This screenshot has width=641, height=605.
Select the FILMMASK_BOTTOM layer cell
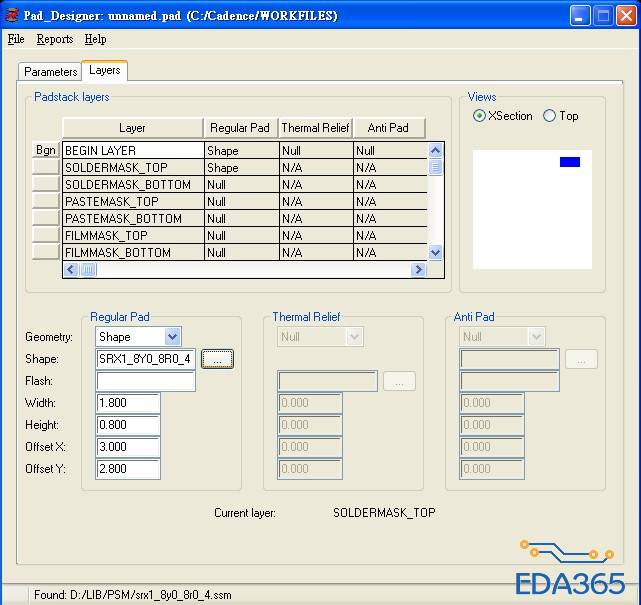click(x=133, y=252)
